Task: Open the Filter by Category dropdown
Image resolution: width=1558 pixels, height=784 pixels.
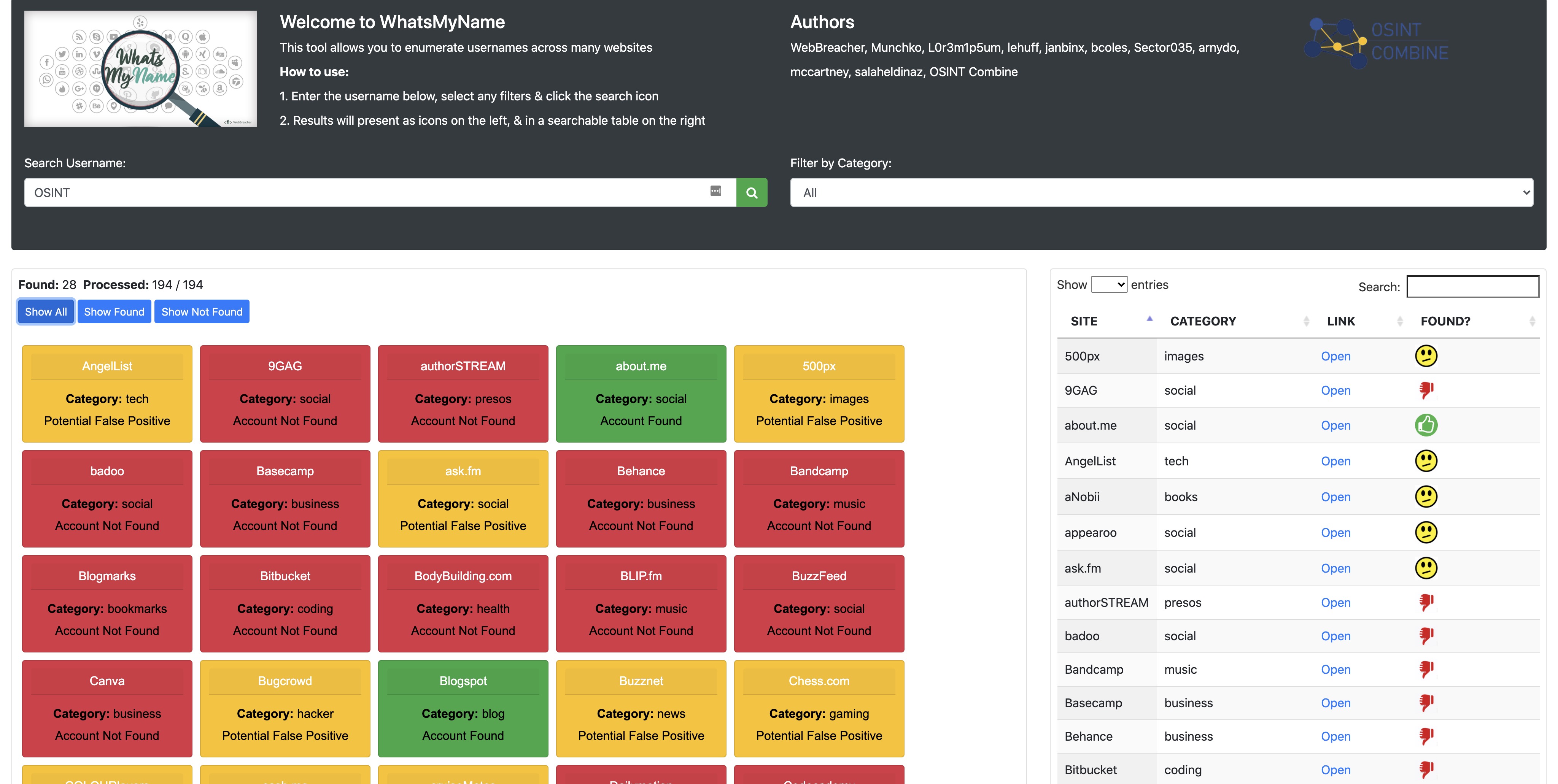Action: point(1161,192)
